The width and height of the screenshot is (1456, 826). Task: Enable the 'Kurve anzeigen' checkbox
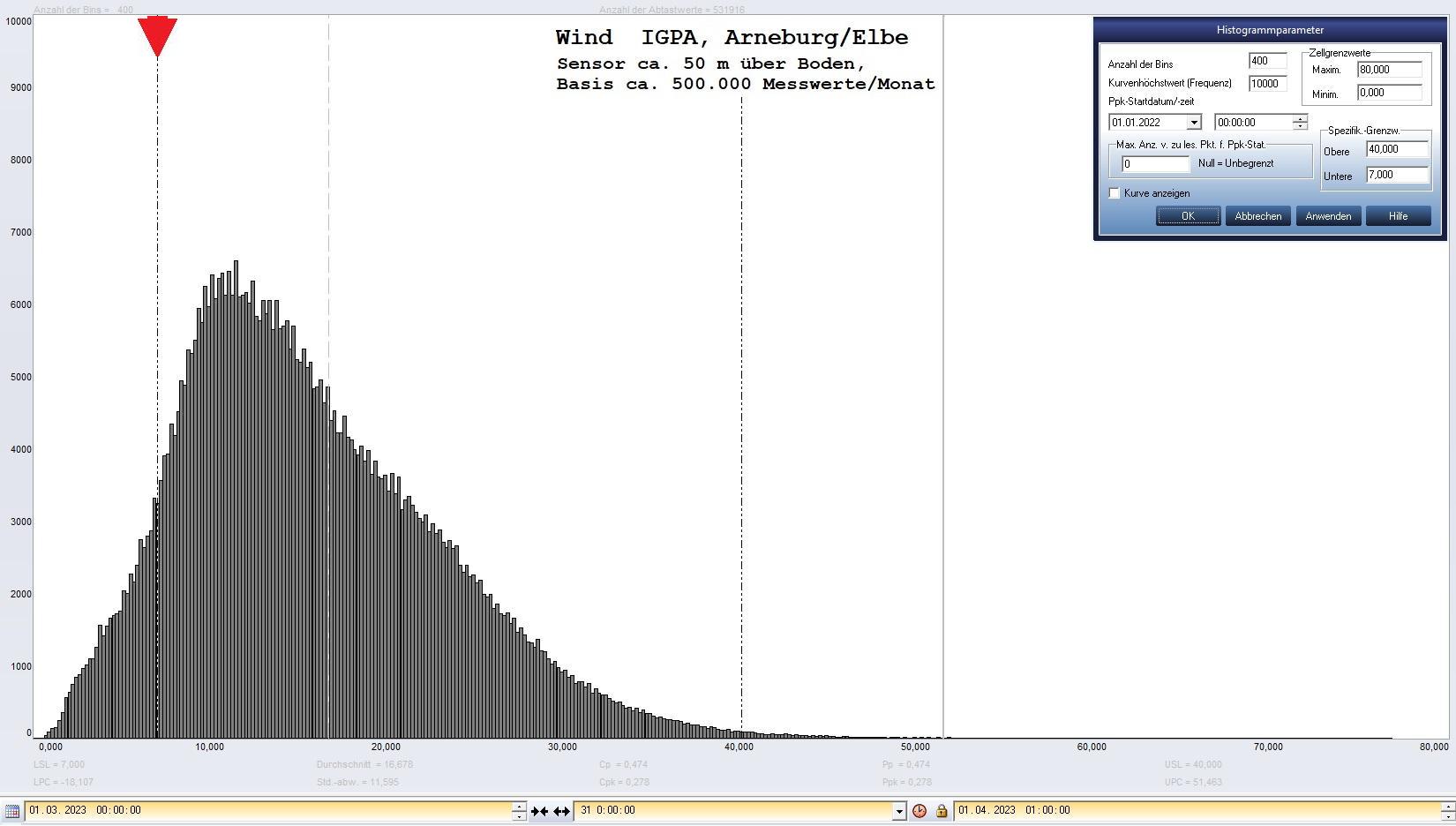click(1115, 193)
